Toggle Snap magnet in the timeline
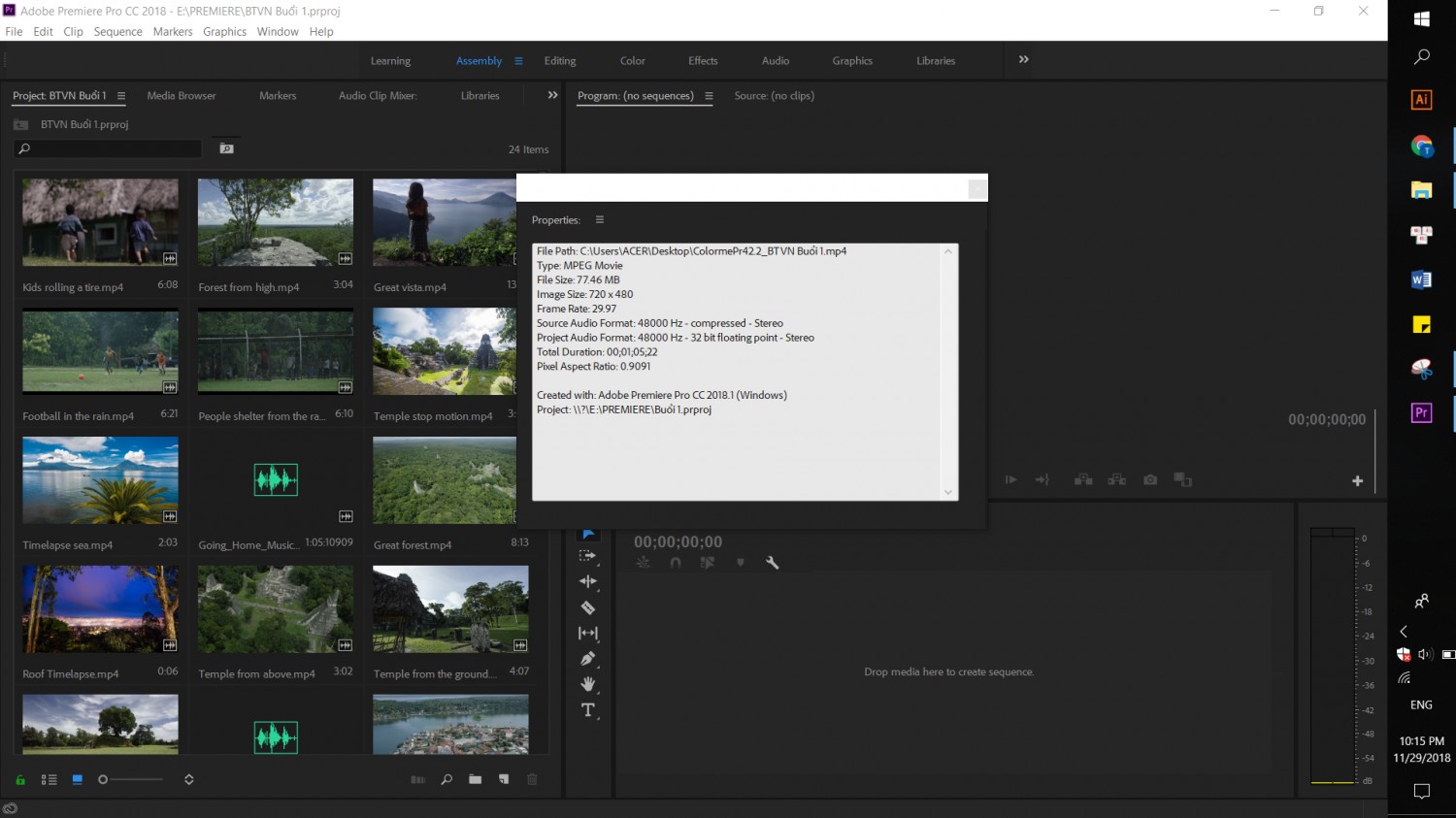1456x818 pixels. pyautogui.click(x=676, y=563)
